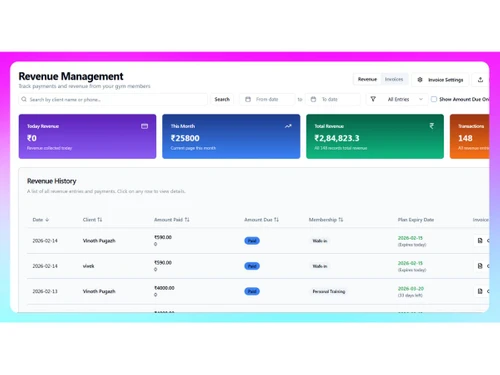Viewport: 500px width, 375px height.
Task: Click the trend arrow icon on This Month
Action: tap(288, 126)
